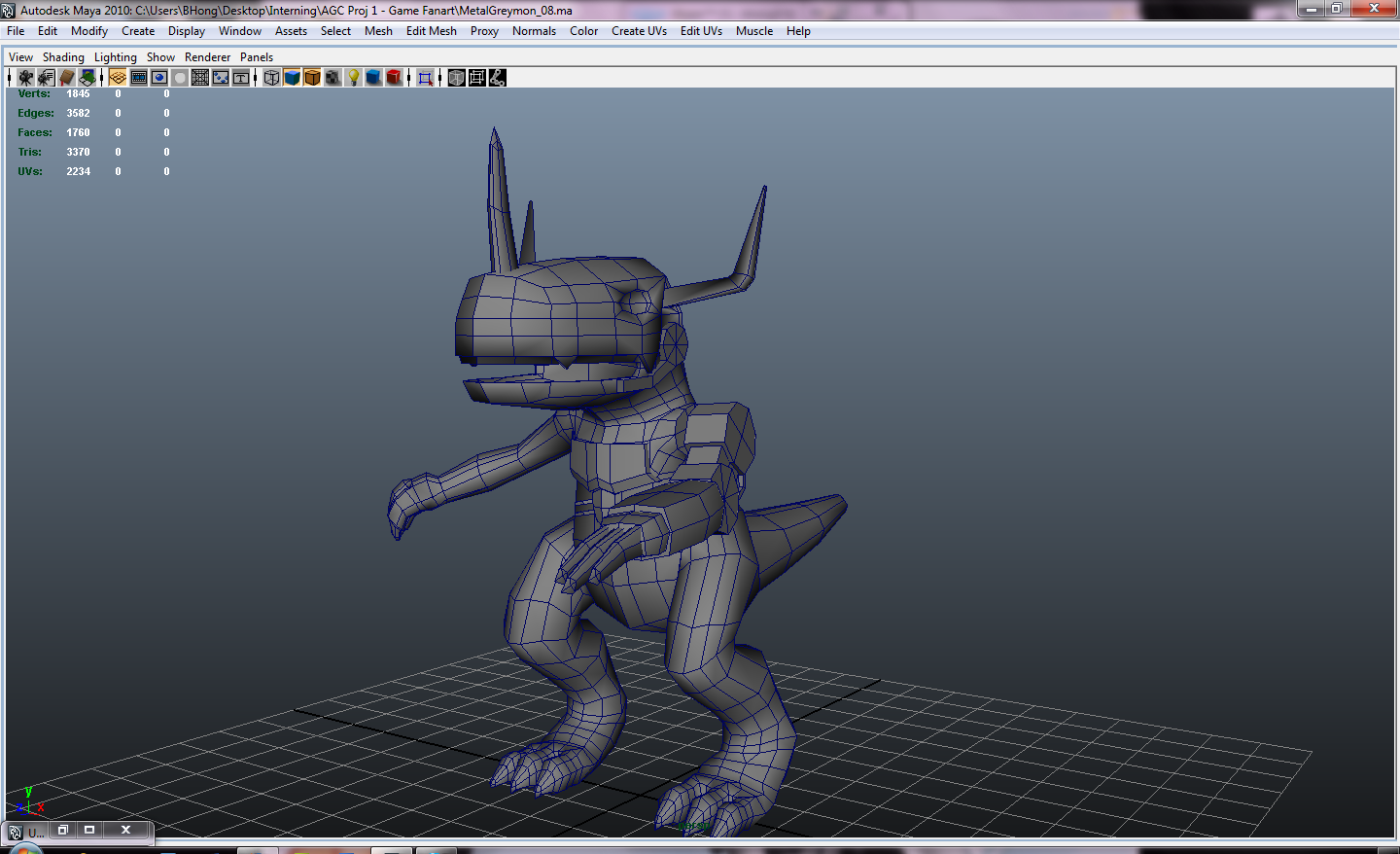The height and width of the screenshot is (854, 1400).
Task: Toggle the Safe Action overlay
Action: point(221,78)
